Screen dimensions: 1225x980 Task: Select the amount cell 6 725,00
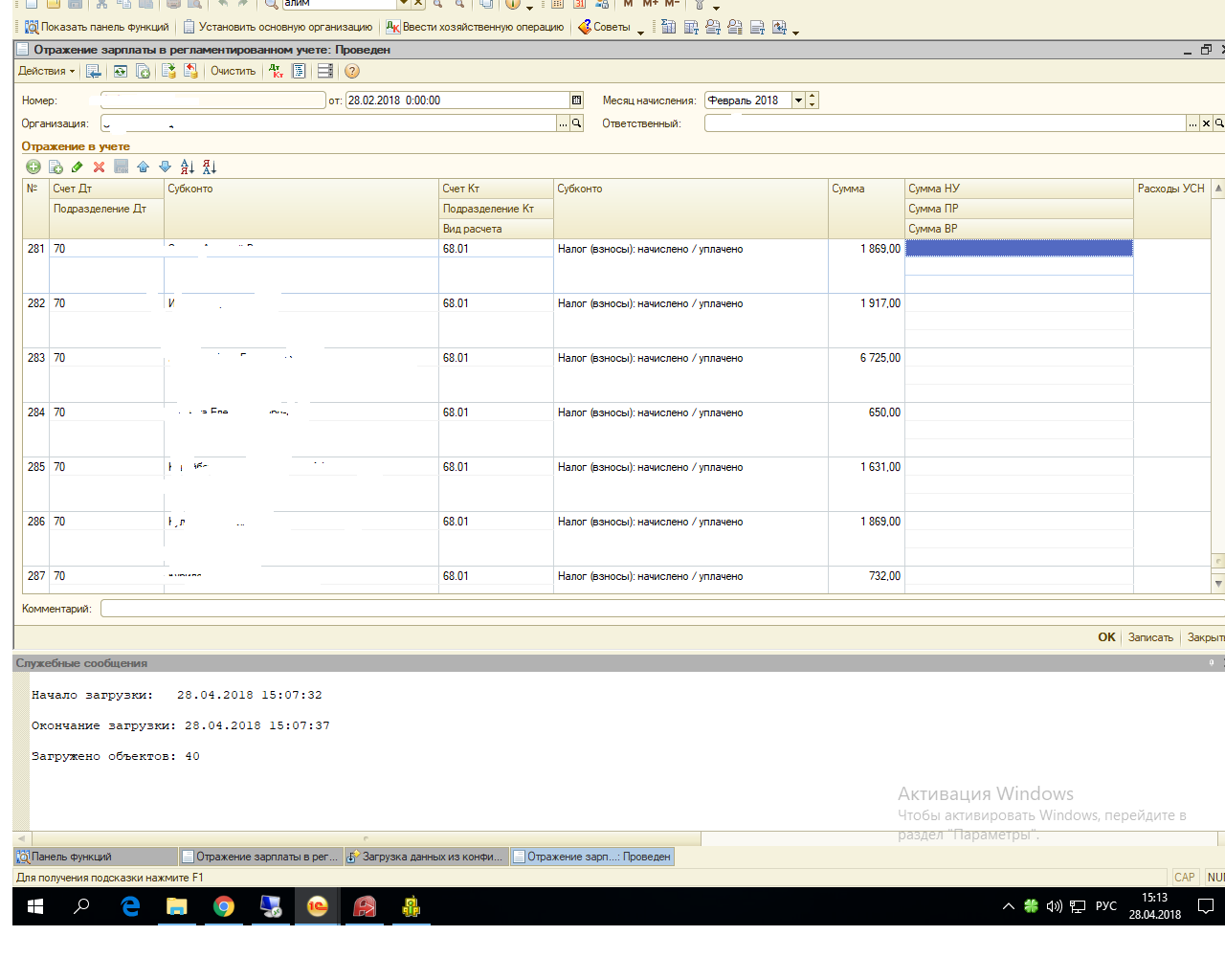pos(865,358)
